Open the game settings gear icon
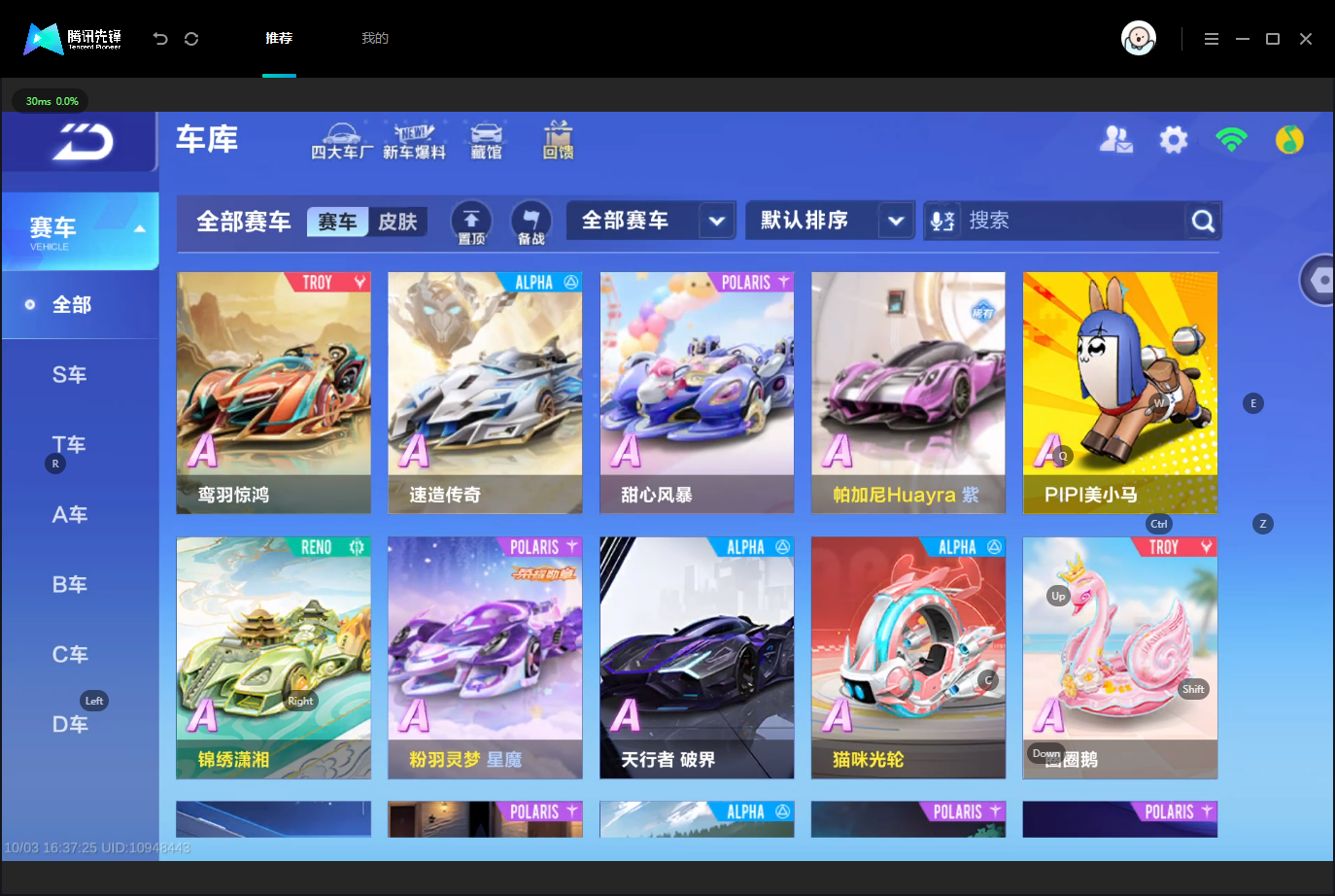This screenshot has width=1335, height=896. [x=1174, y=140]
